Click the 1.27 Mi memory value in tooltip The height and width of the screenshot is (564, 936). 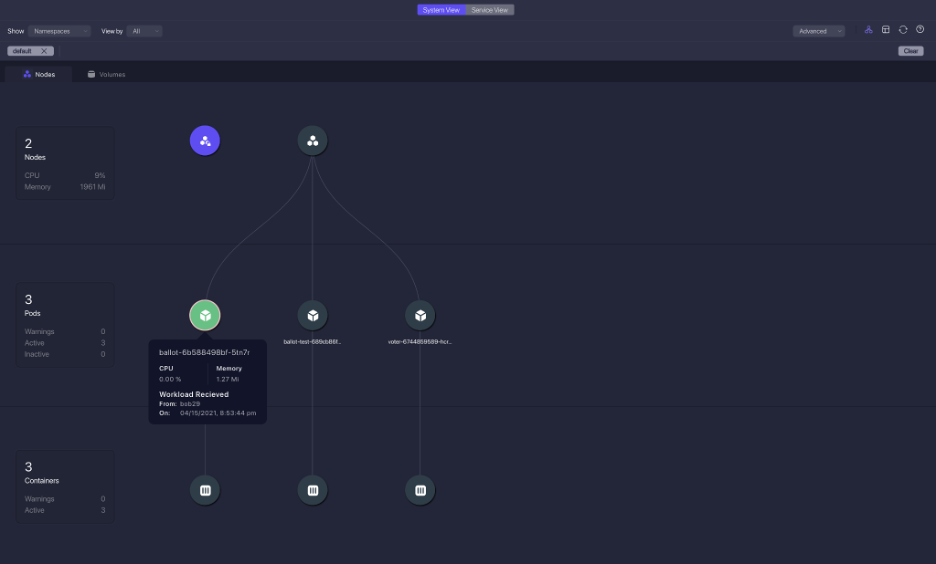pos(227,380)
